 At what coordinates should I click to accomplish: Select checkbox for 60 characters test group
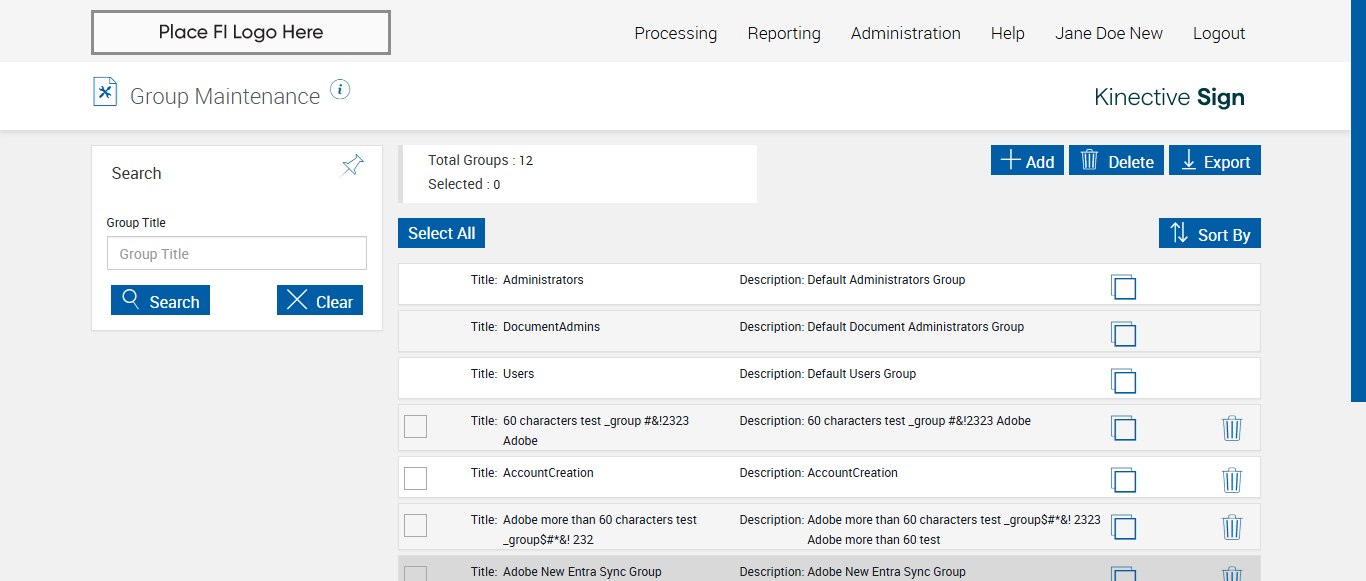click(415, 426)
